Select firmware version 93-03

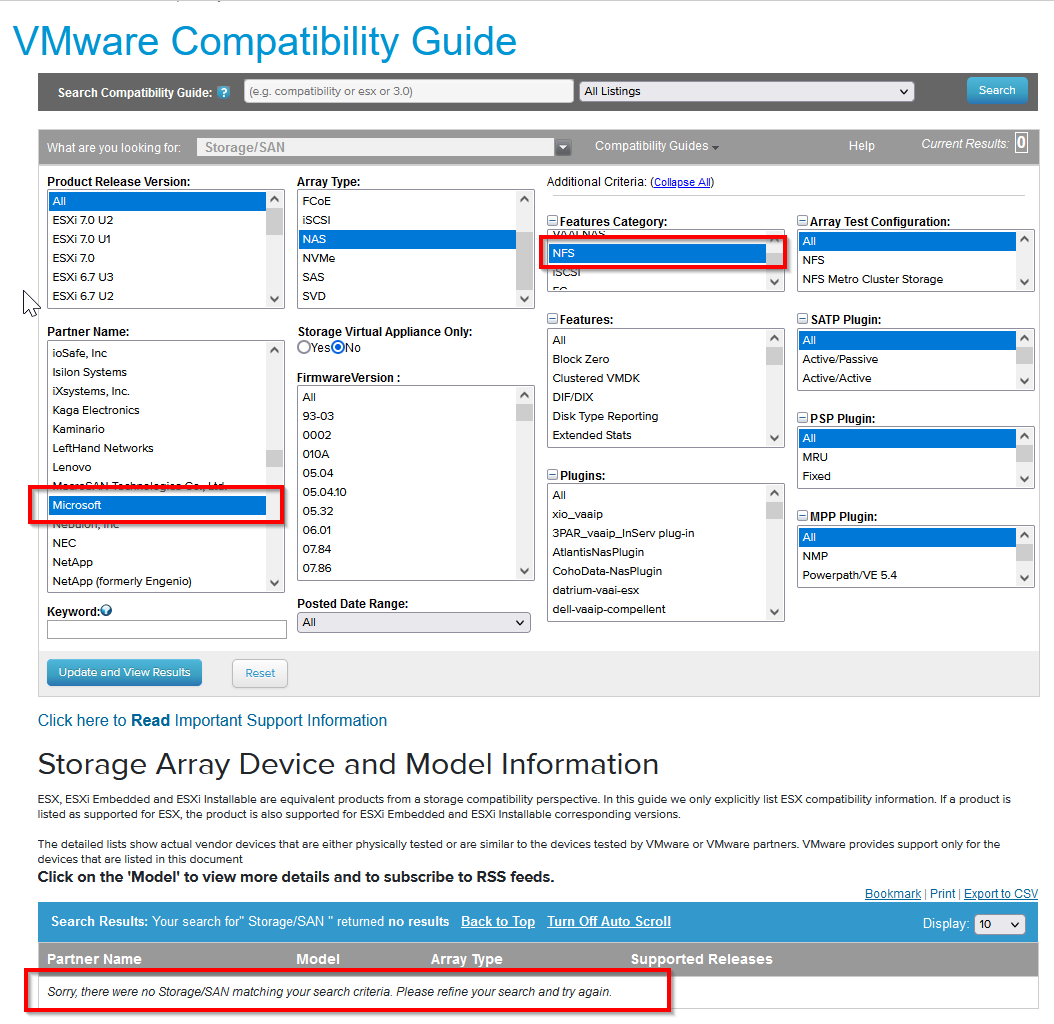[x=407, y=416]
